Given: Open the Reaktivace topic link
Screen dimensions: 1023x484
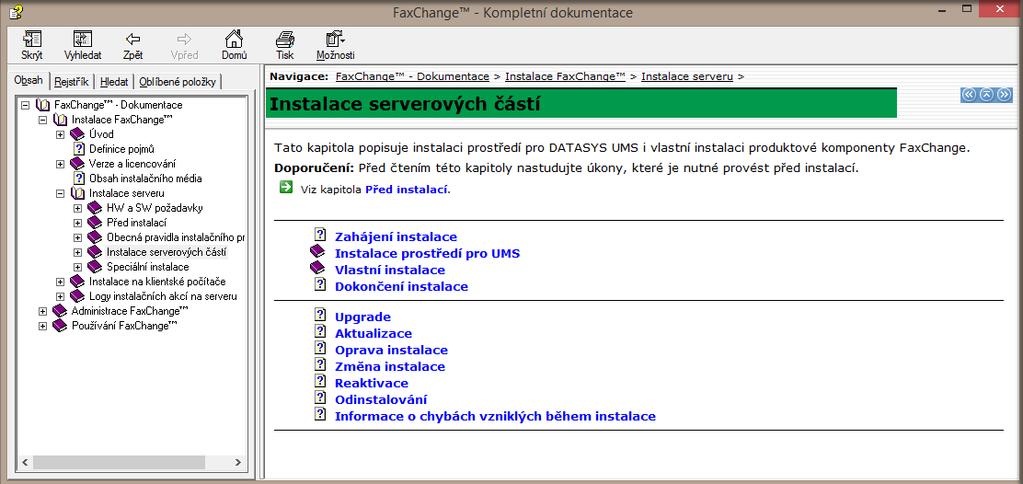Looking at the screenshot, I should 371,383.
